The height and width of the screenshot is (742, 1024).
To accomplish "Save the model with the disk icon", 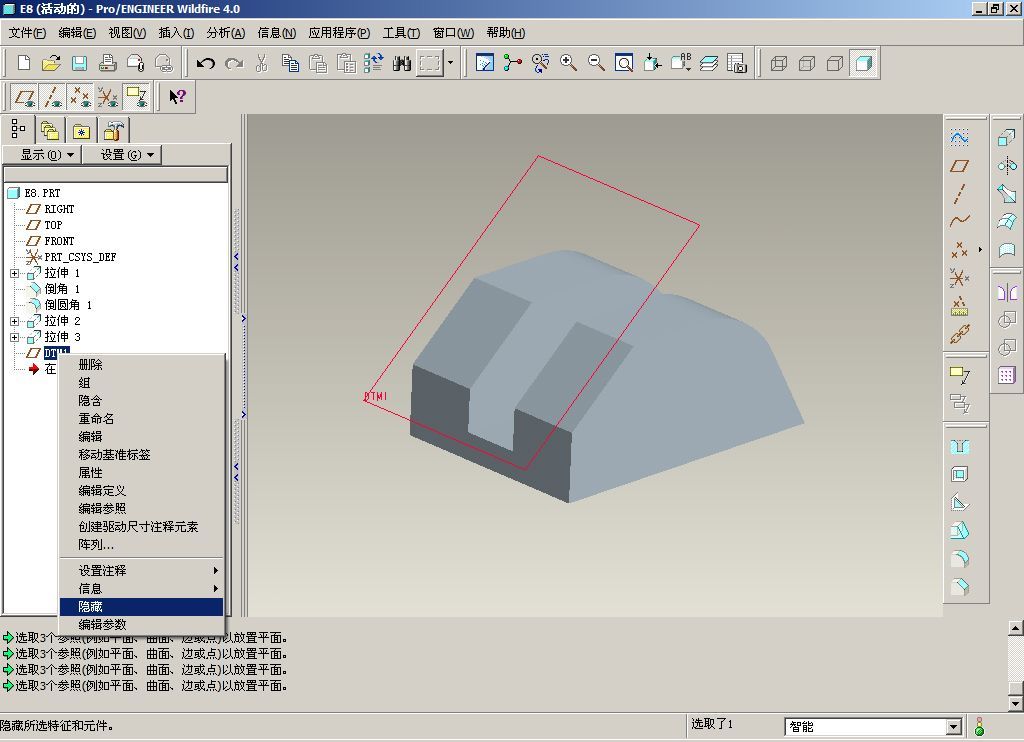I will [x=79, y=63].
